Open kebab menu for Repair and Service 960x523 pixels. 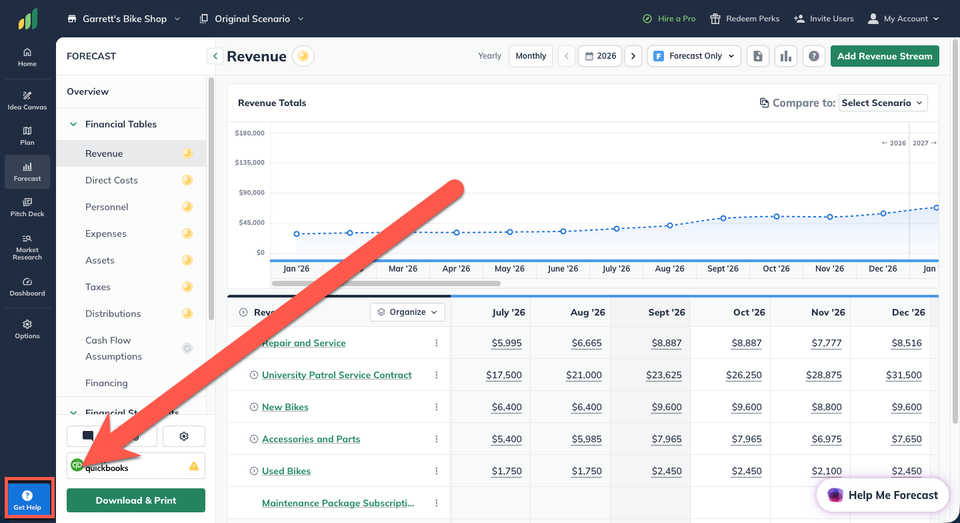pos(437,343)
